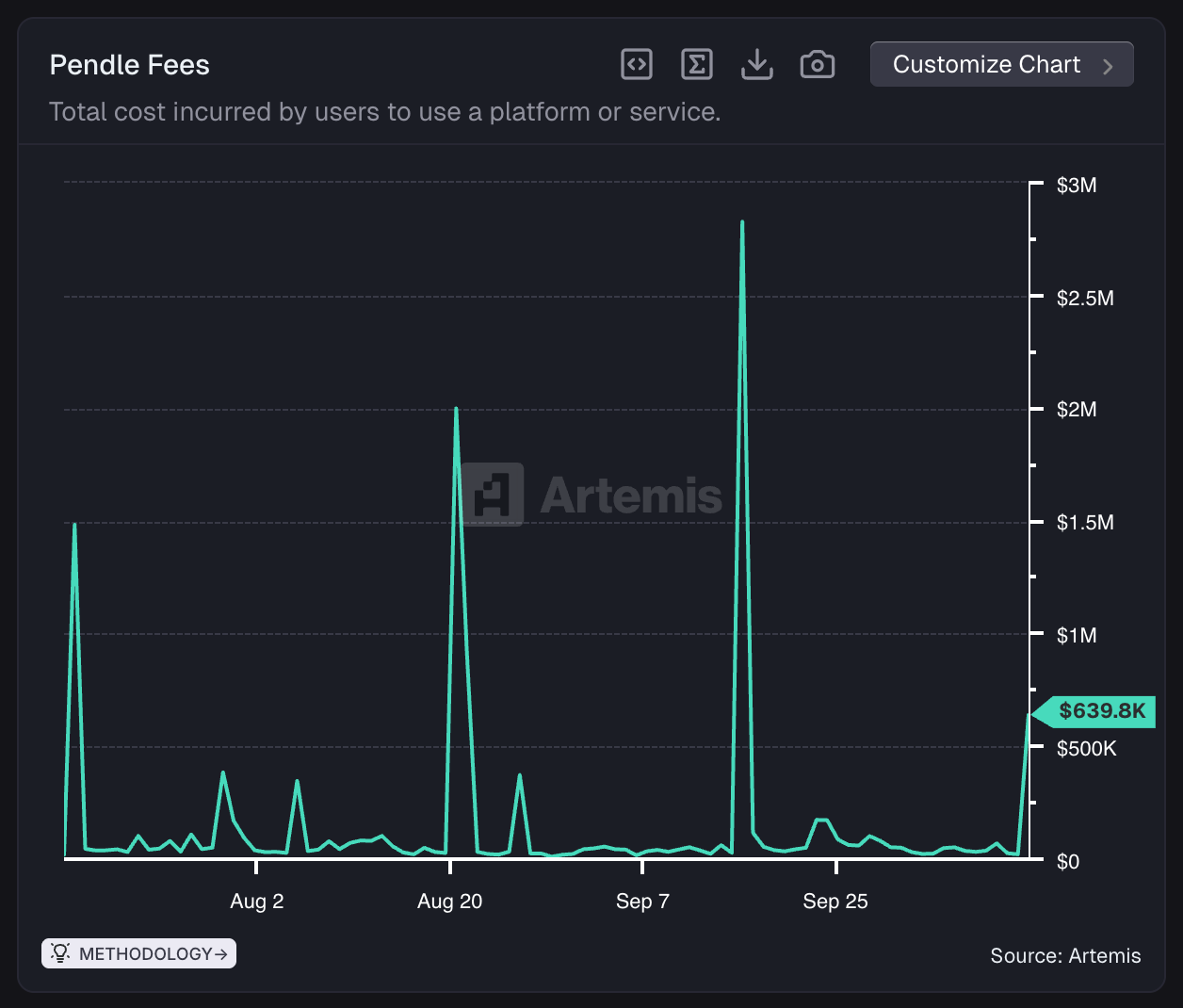Image resolution: width=1183 pixels, height=1008 pixels.
Task: Click the Sep 25 axis label
Action: tap(835, 902)
